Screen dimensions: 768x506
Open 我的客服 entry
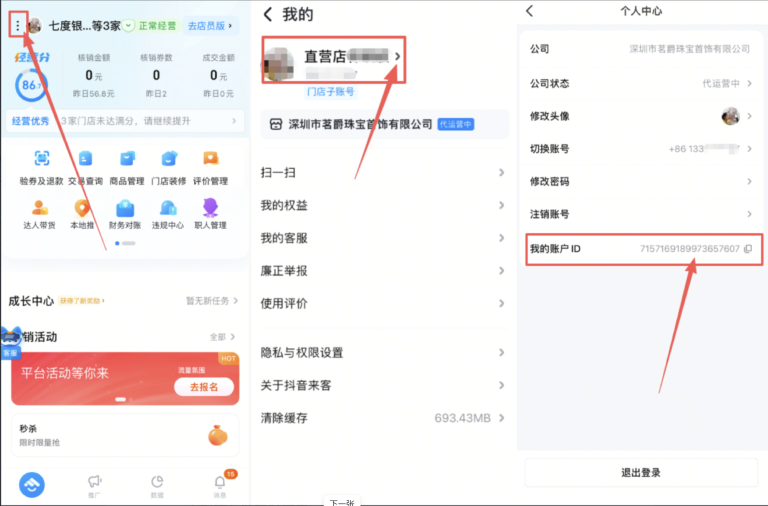click(x=384, y=238)
